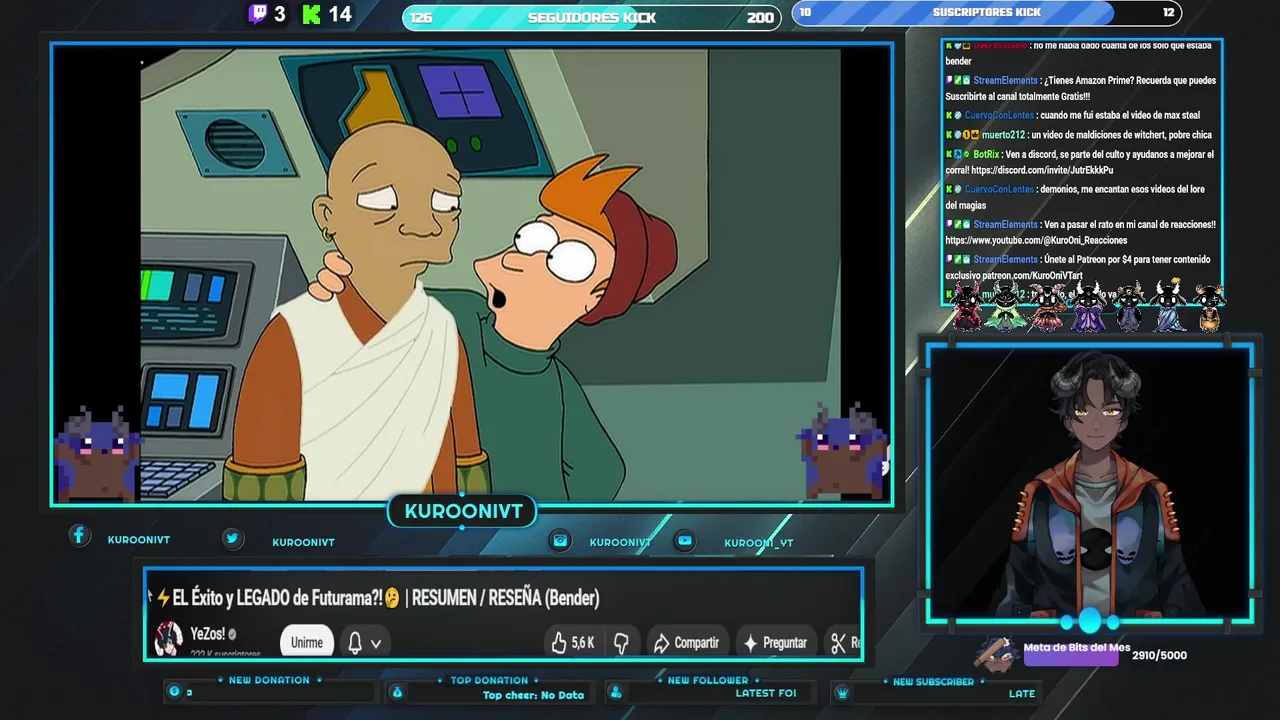Image resolution: width=1280 pixels, height=720 pixels.
Task: Click the Compartir share button
Action: click(686, 643)
